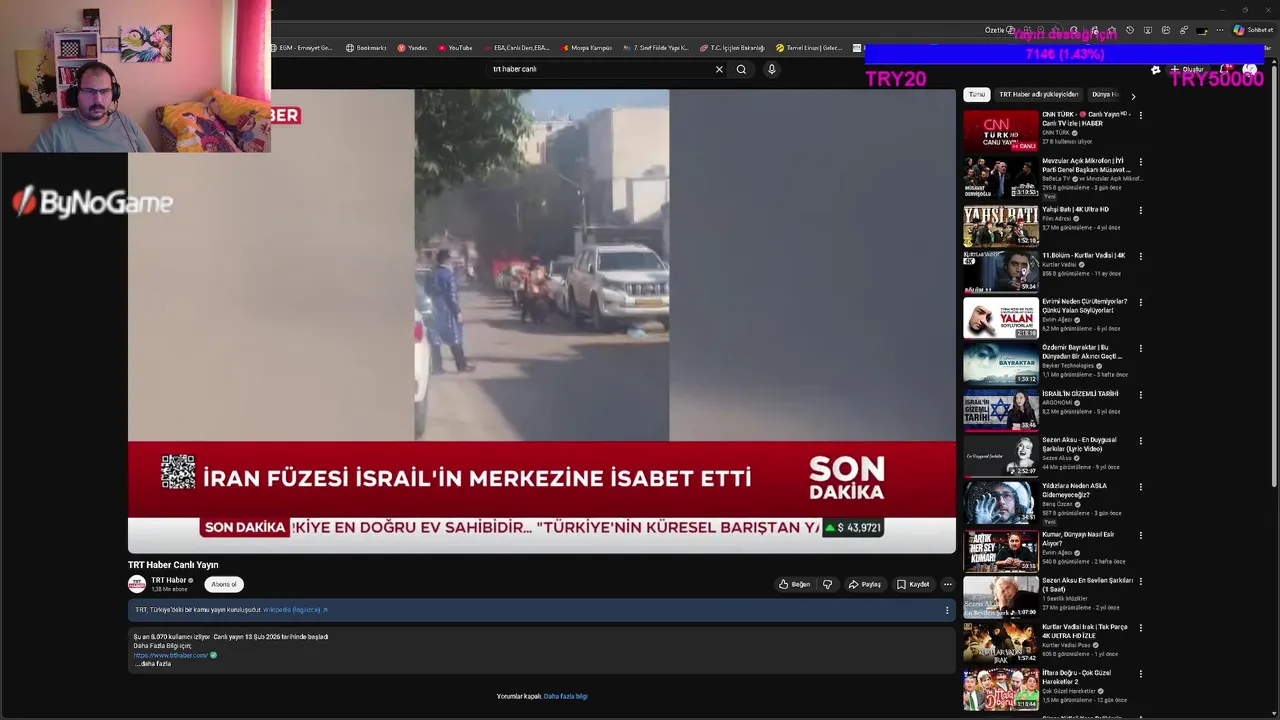The width and height of the screenshot is (1280, 720).
Task: Clear the YouTube search box text
Action: click(x=718, y=69)
